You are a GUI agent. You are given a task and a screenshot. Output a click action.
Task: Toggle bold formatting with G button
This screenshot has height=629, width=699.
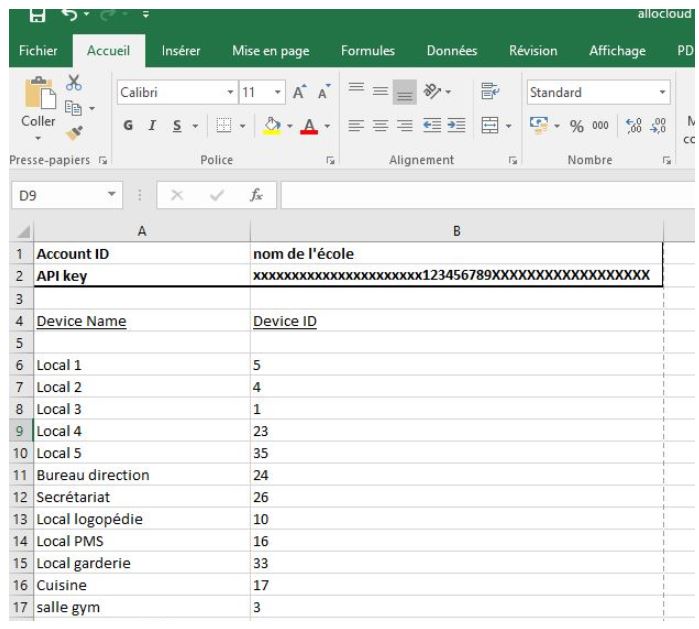tap(129, 126)
